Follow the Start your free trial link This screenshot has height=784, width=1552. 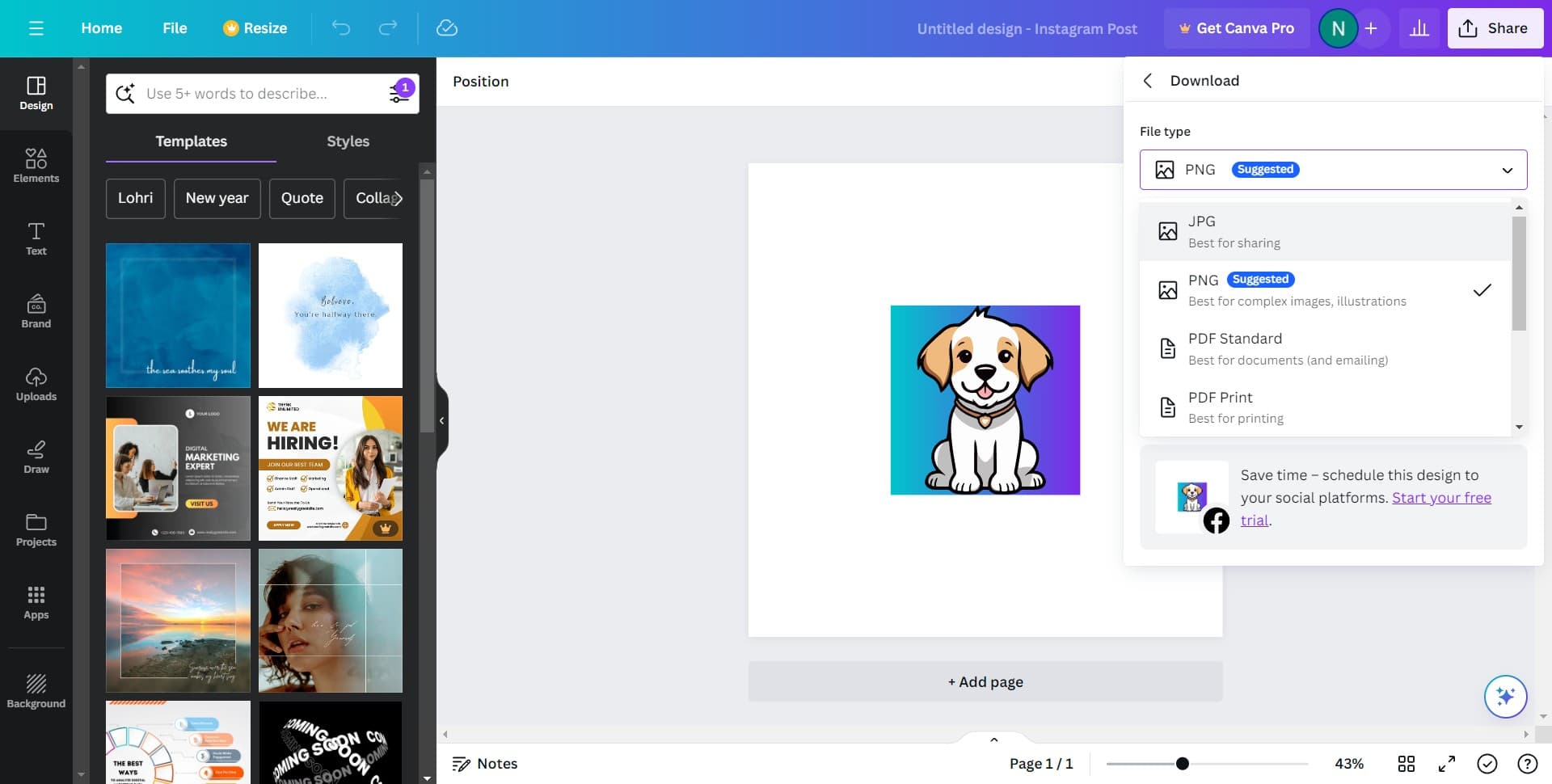click(1440, 498)
